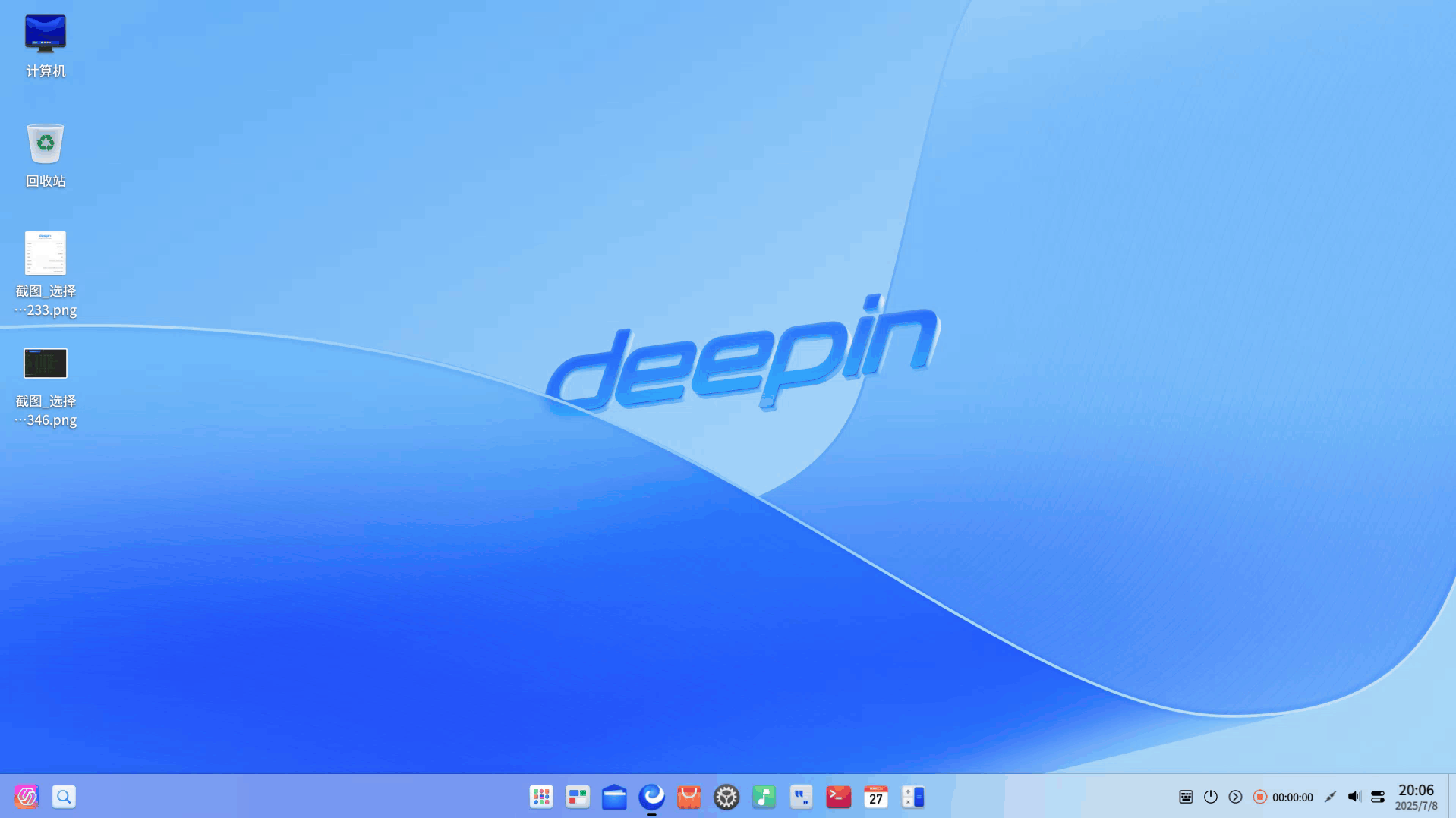Launch the calculator icon in dock

(913, 797)
